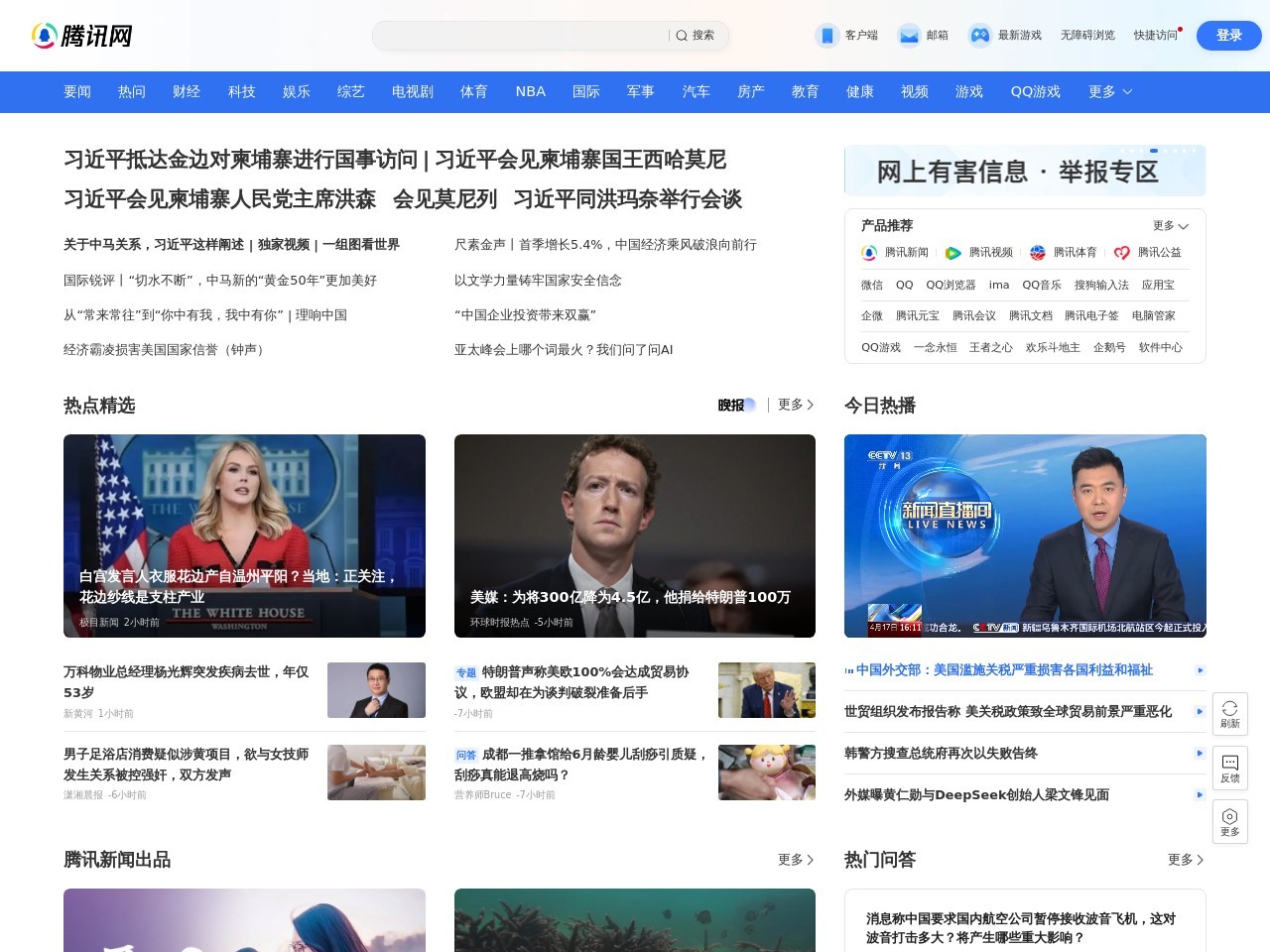The image size is (1270, 952).
Task: Open 更多 next to 腾讯新闻出品
Action: pos(796,860)
